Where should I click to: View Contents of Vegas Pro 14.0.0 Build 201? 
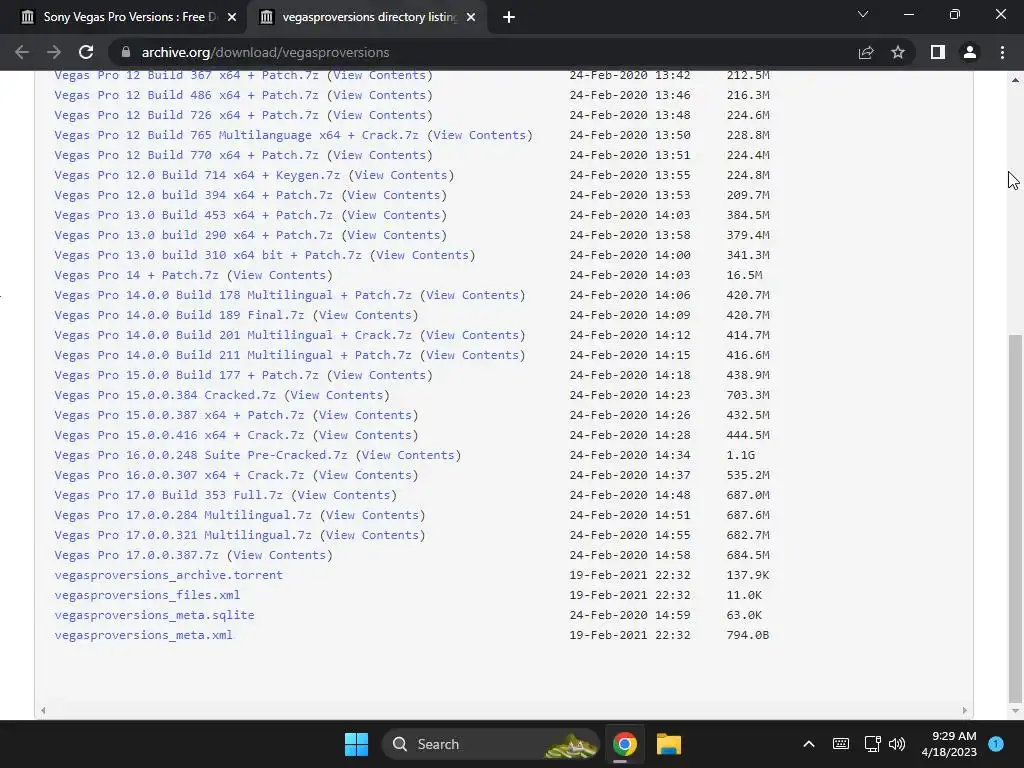473,335
